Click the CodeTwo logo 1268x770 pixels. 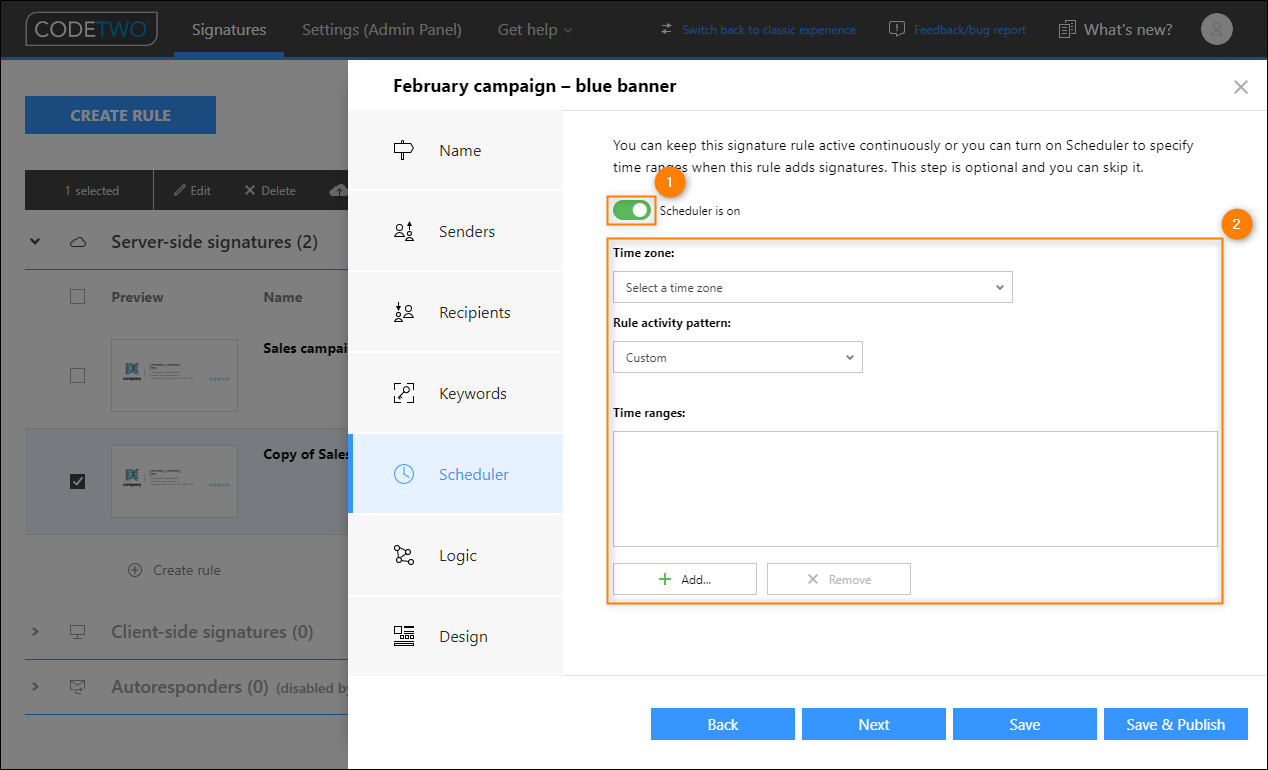click(91, 29)
